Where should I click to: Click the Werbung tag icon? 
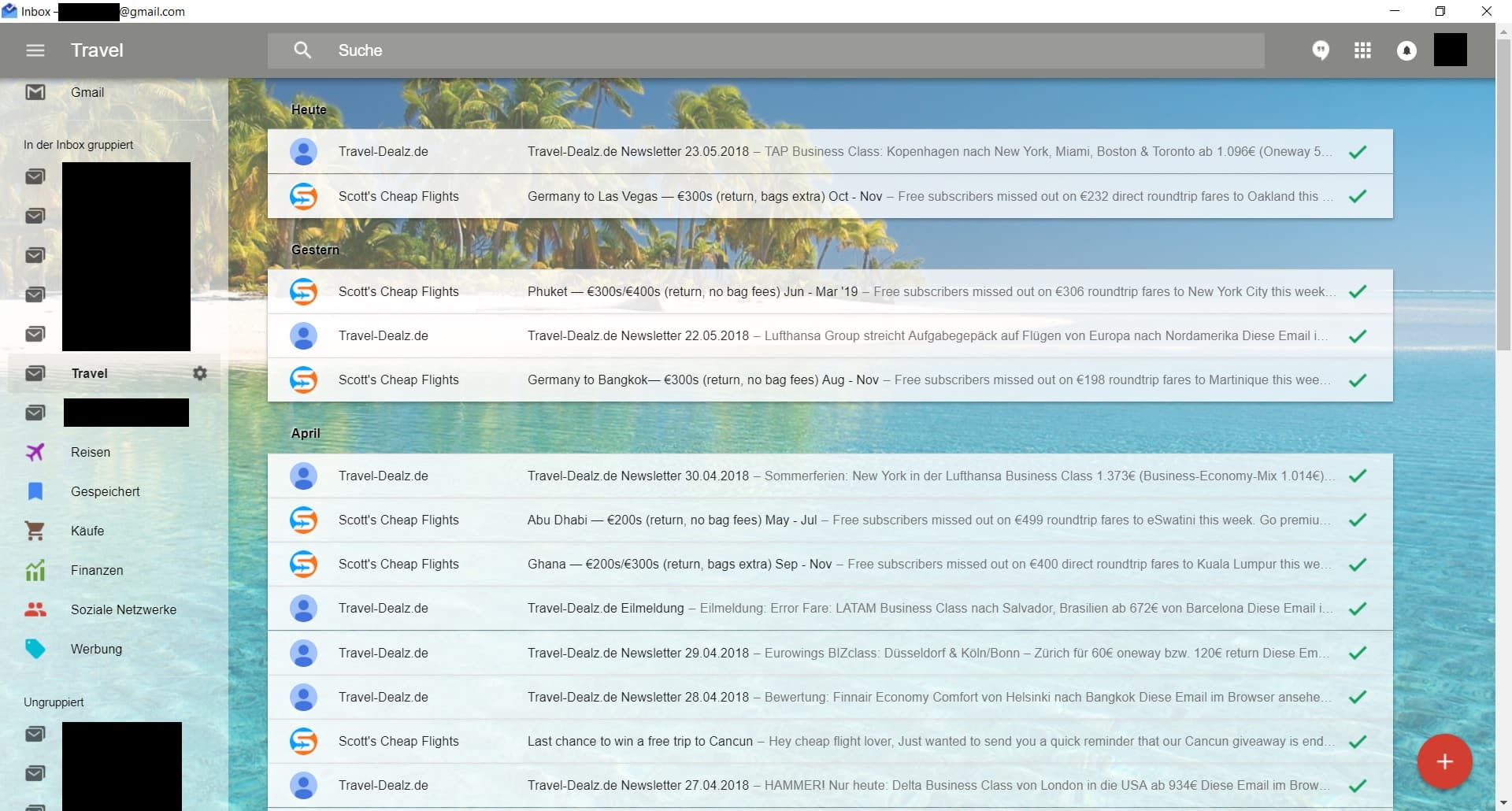click(35, 649)
